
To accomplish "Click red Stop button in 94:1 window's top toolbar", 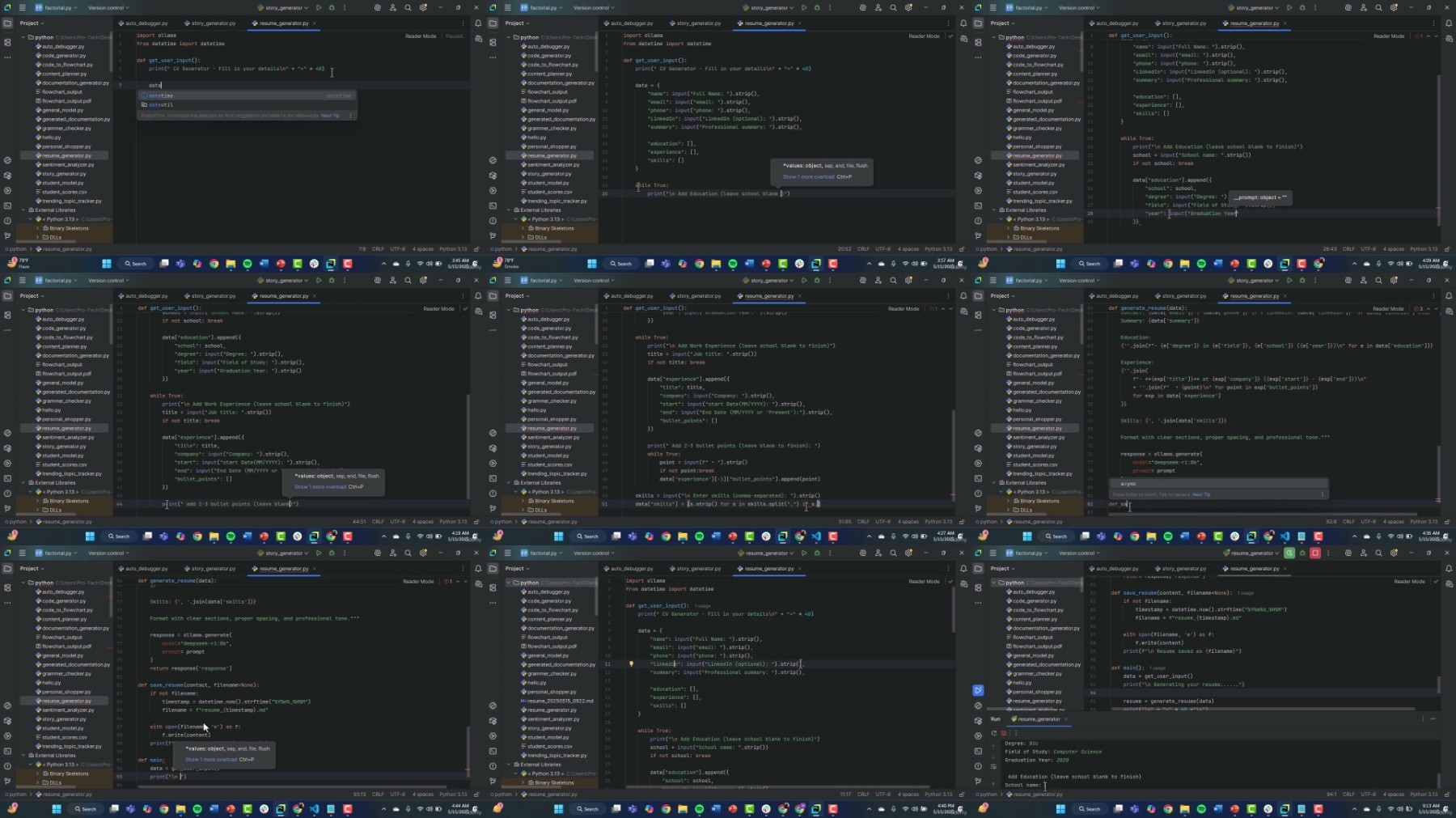I will coord(1315,553).
